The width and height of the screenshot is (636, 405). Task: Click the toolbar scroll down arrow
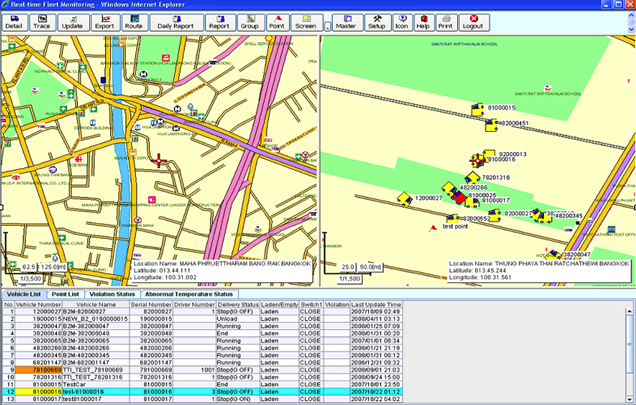631,29
